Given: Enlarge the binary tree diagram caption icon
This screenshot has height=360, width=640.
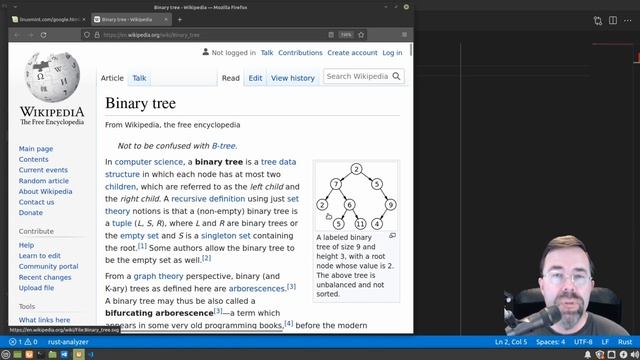Looking at the screenshot, I should 392,236.
